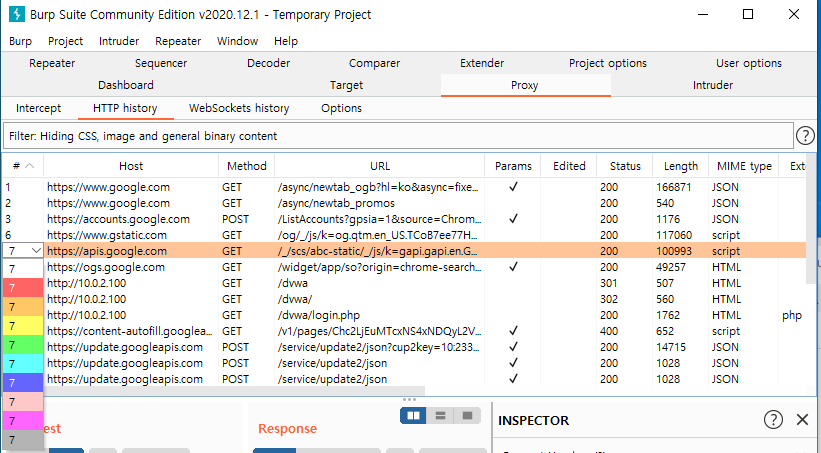Select the accounts.google.com ListAccounts row

404,219
